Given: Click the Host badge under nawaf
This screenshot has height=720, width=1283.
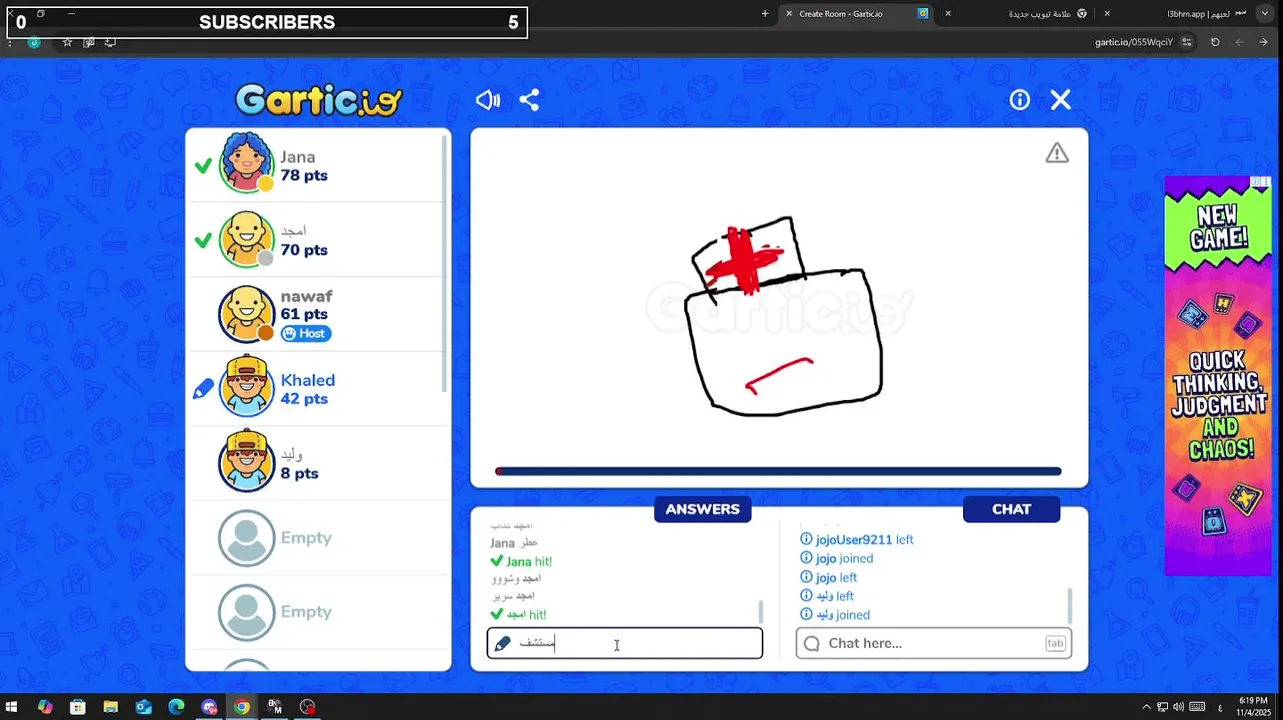Looking at the screenshot, I should [305, 334].
